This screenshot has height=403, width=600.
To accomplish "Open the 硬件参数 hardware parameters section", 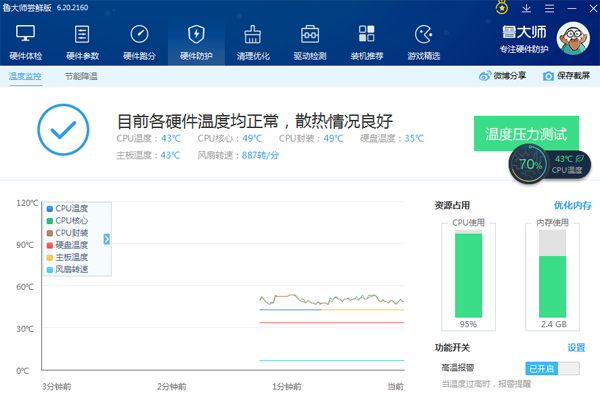I will point(82,42).
